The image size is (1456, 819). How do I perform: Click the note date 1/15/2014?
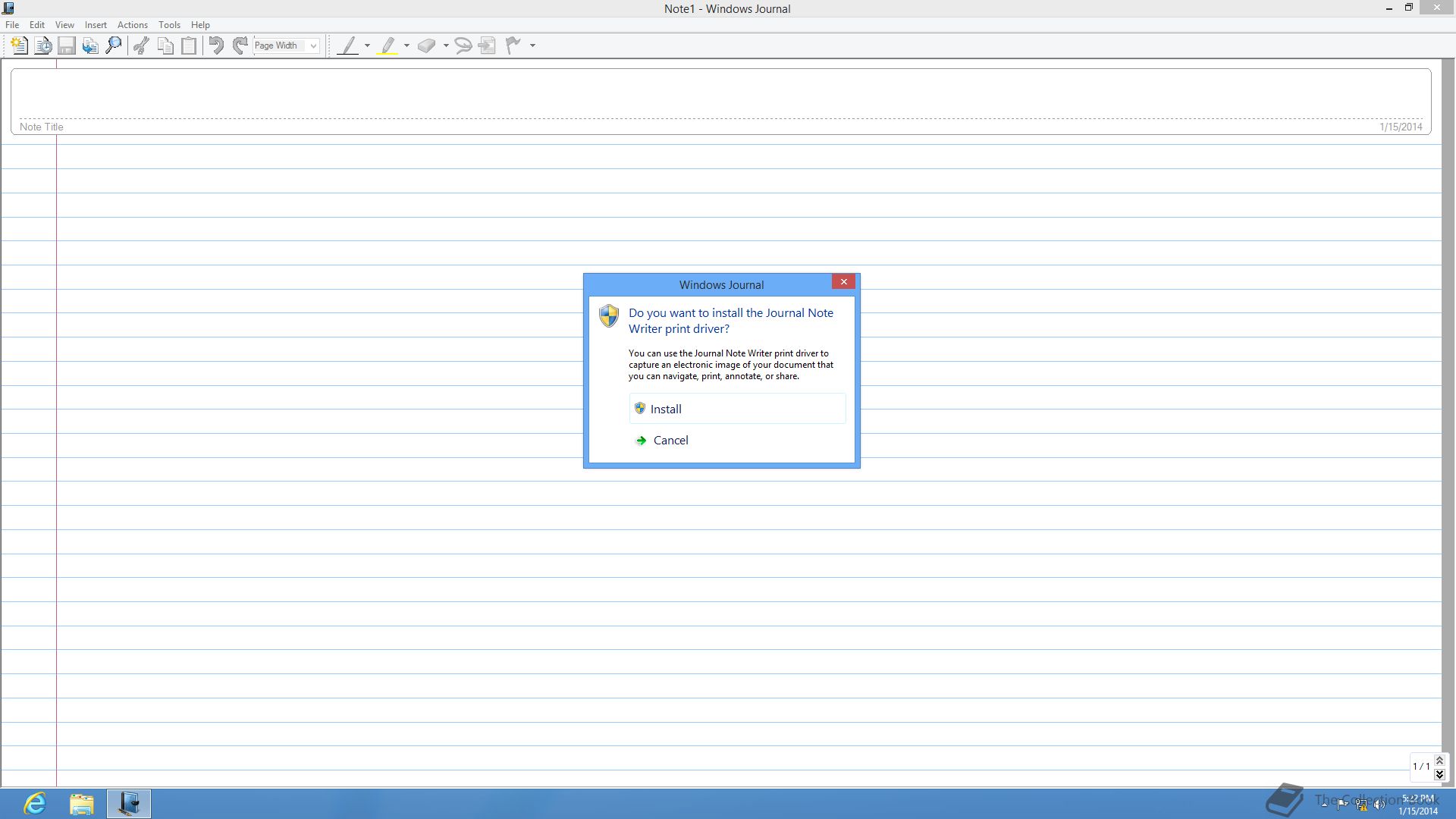[1401, 127]
